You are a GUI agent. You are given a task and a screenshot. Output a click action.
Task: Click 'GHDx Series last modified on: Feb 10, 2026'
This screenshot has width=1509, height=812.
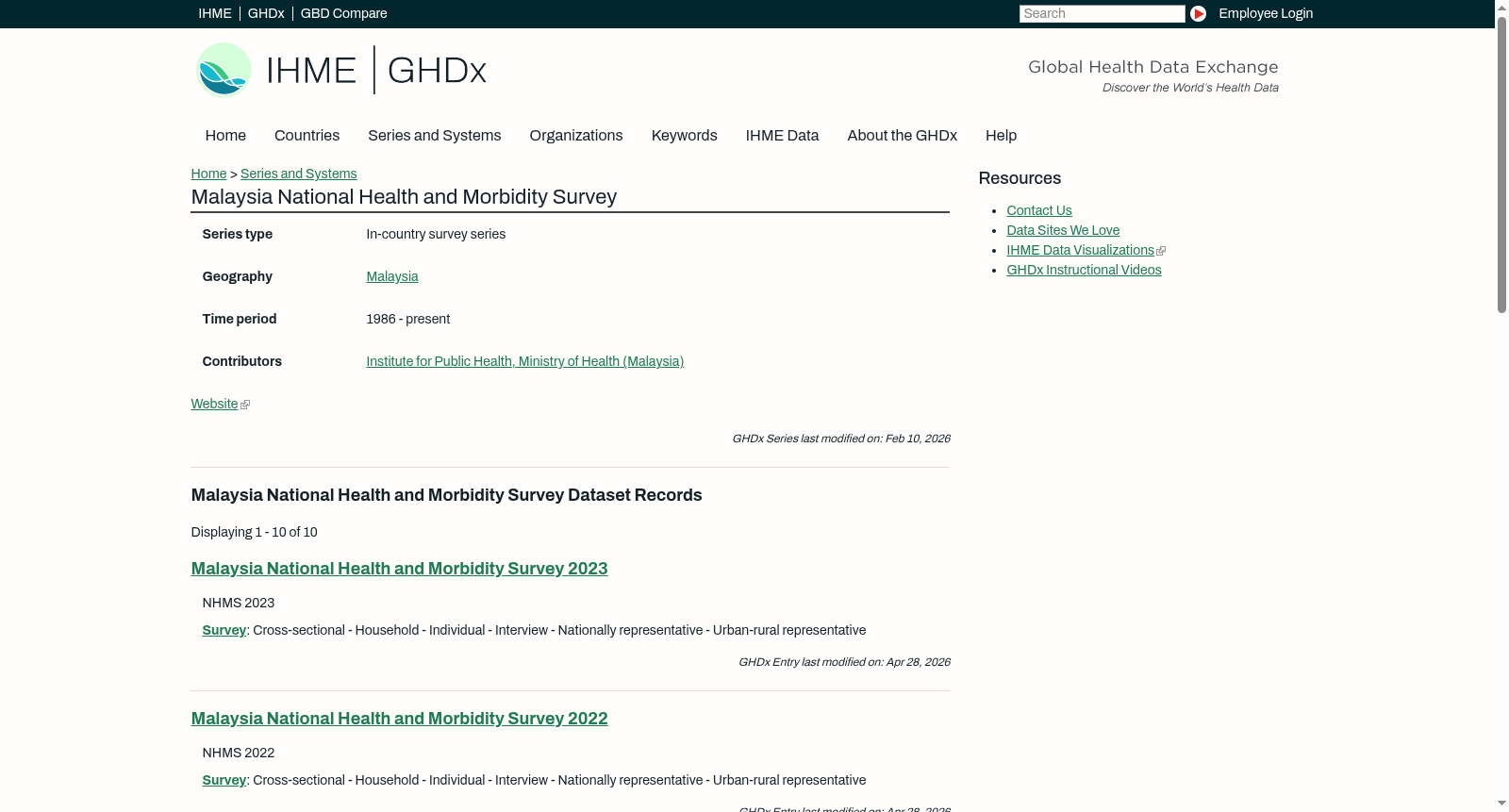(840, 439)
